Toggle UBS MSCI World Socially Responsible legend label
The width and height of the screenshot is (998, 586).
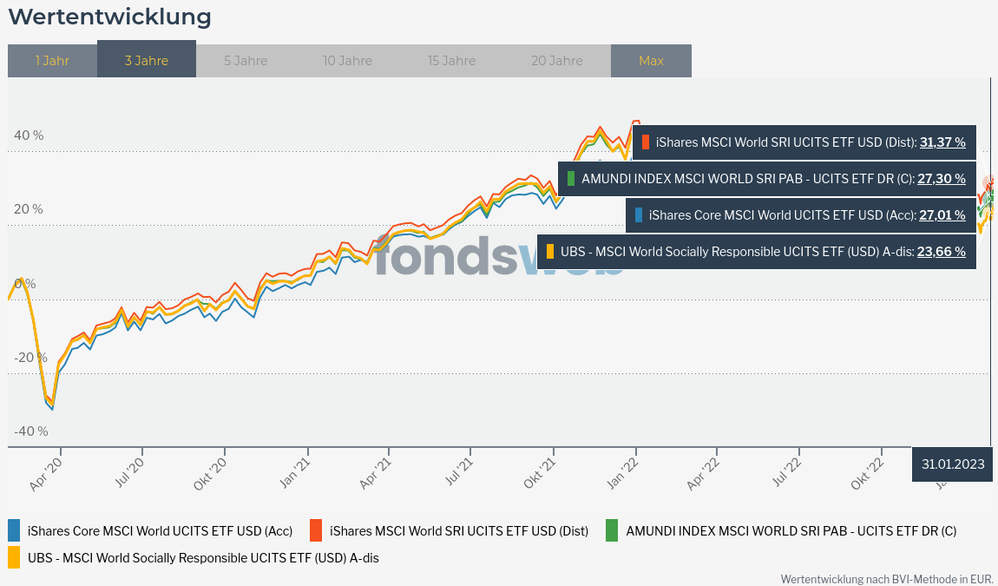(203, 557)
